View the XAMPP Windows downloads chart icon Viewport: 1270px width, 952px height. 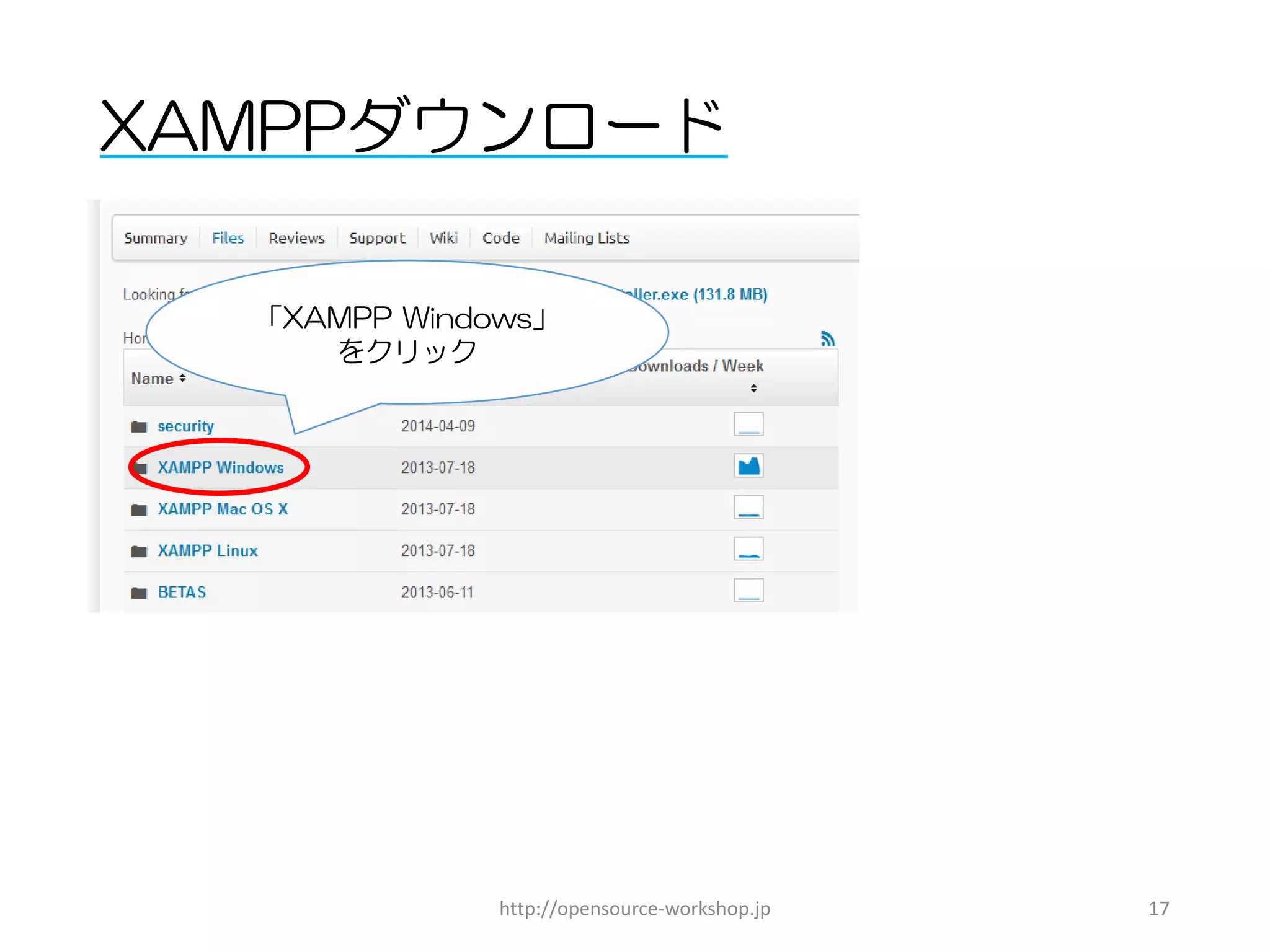point(748,465)
